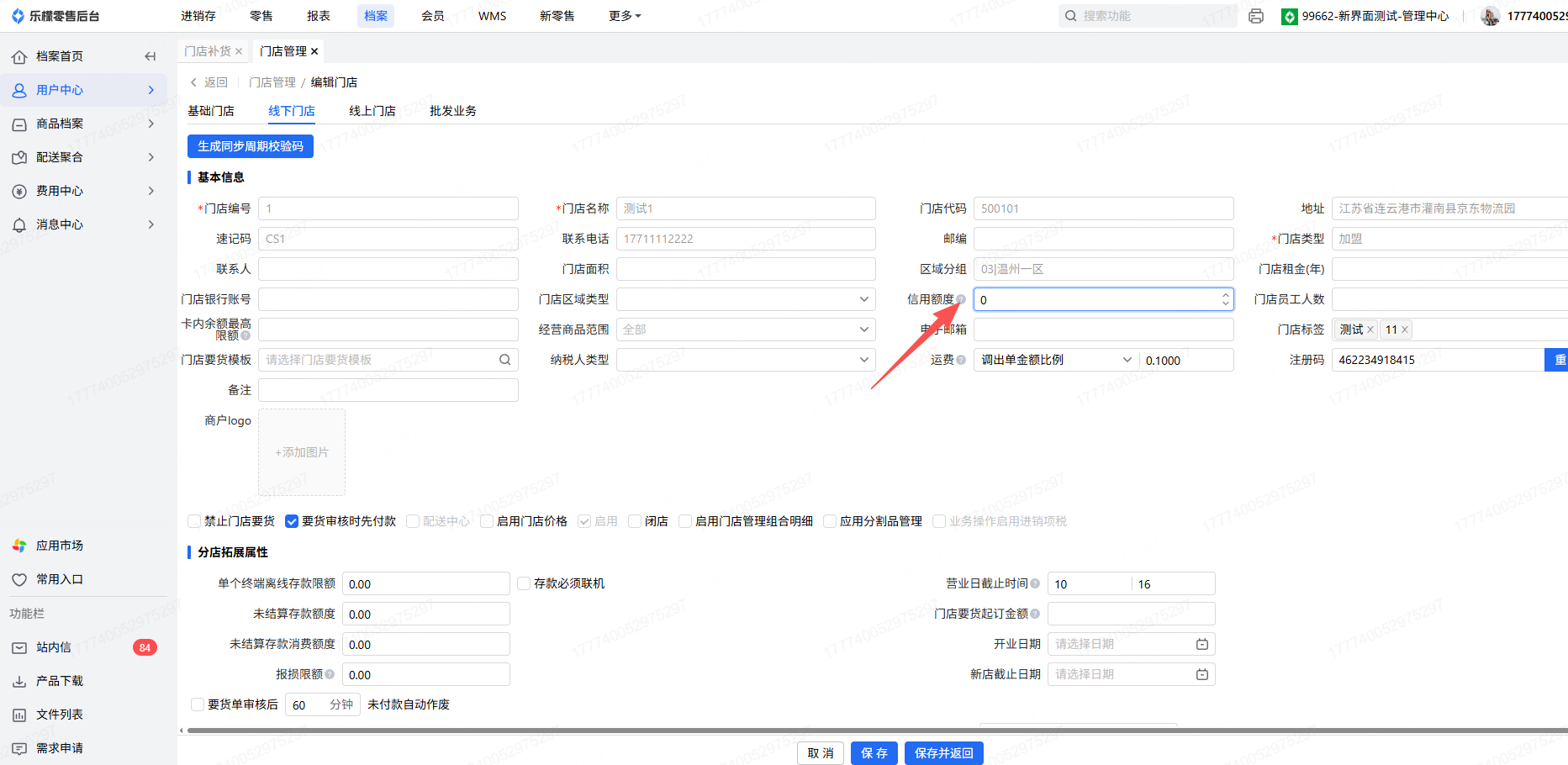The width and height of the screenshot is (1568, 765).
Task: Open 纳税人类型 dropdown
Action: pos(746,360)
